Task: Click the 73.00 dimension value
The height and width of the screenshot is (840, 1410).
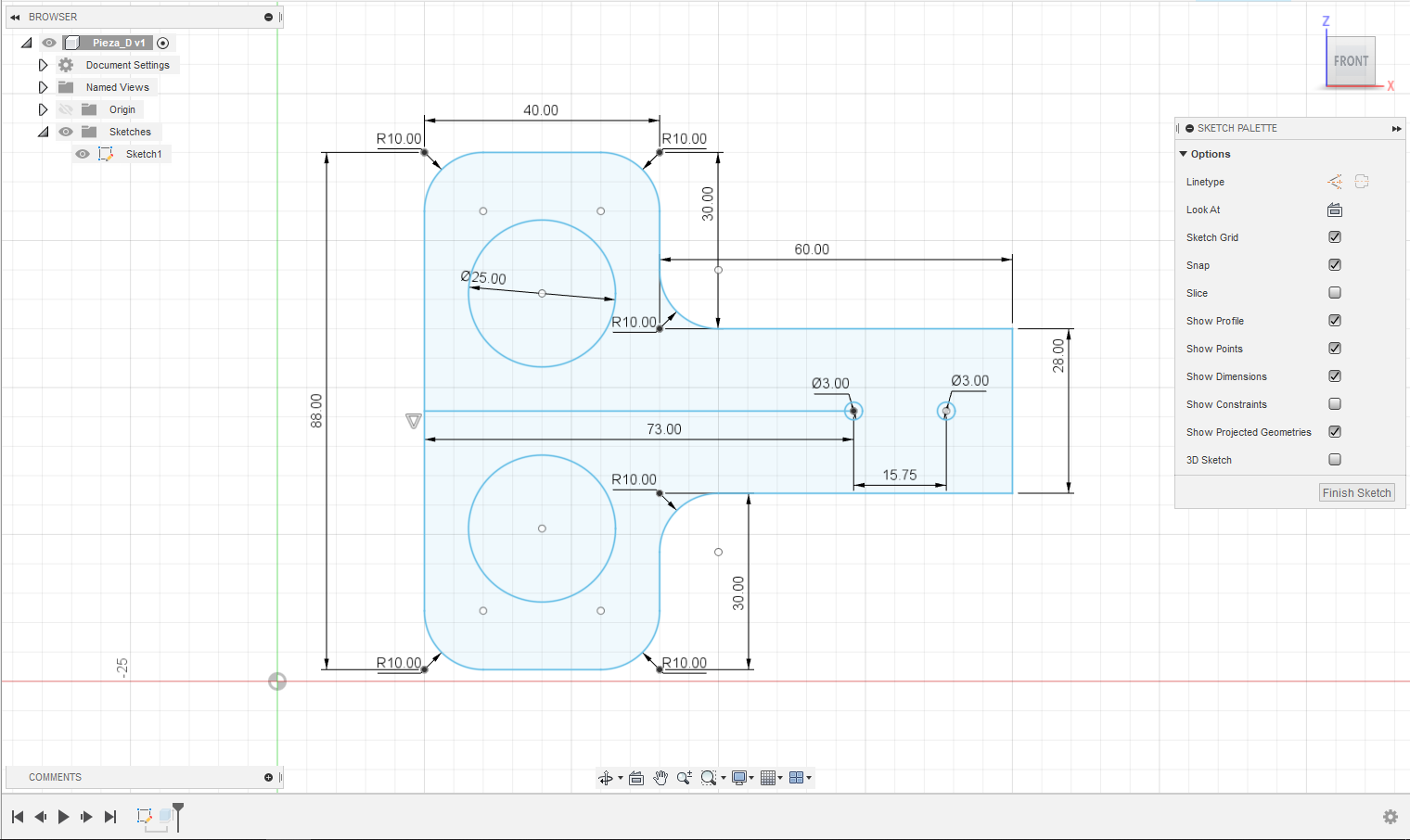Action: 664,429
